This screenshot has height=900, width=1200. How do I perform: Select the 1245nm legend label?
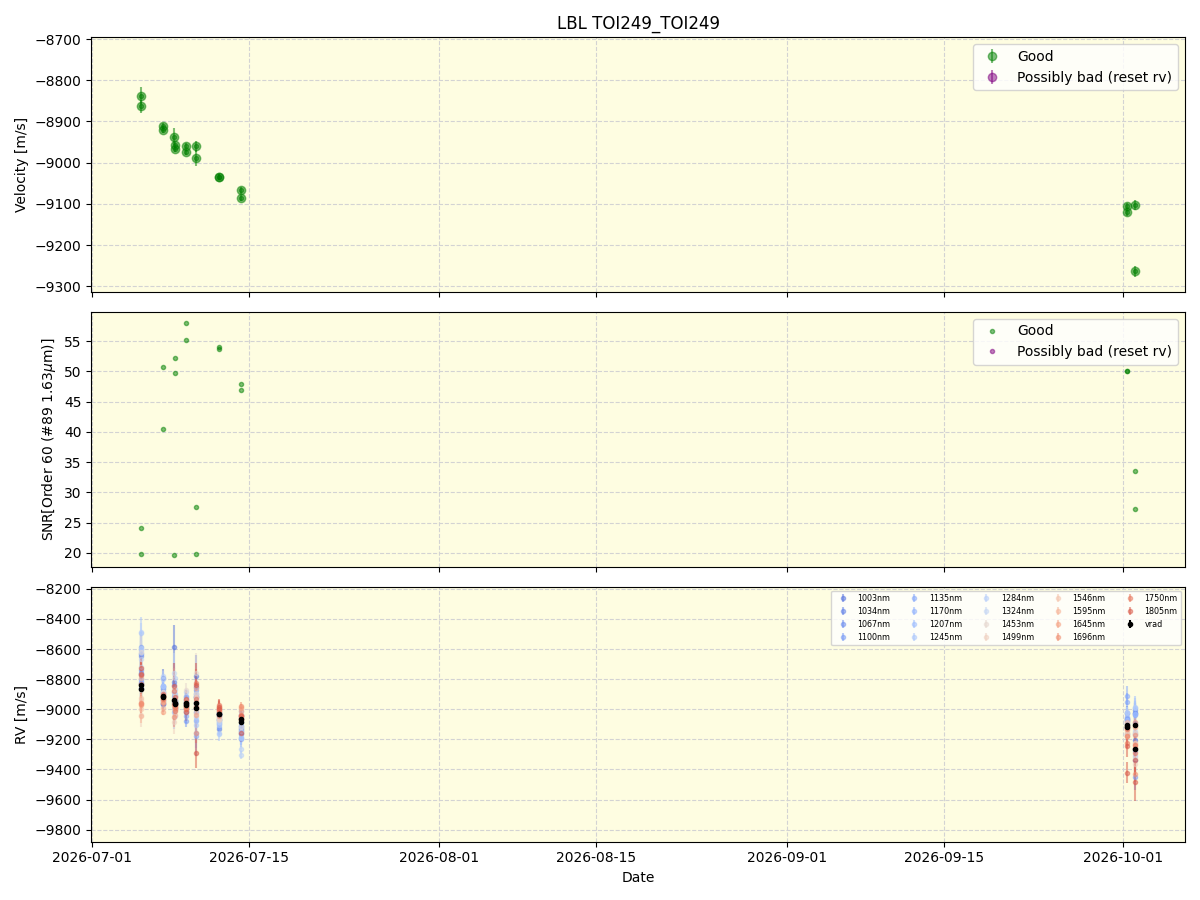click(945, 637)
